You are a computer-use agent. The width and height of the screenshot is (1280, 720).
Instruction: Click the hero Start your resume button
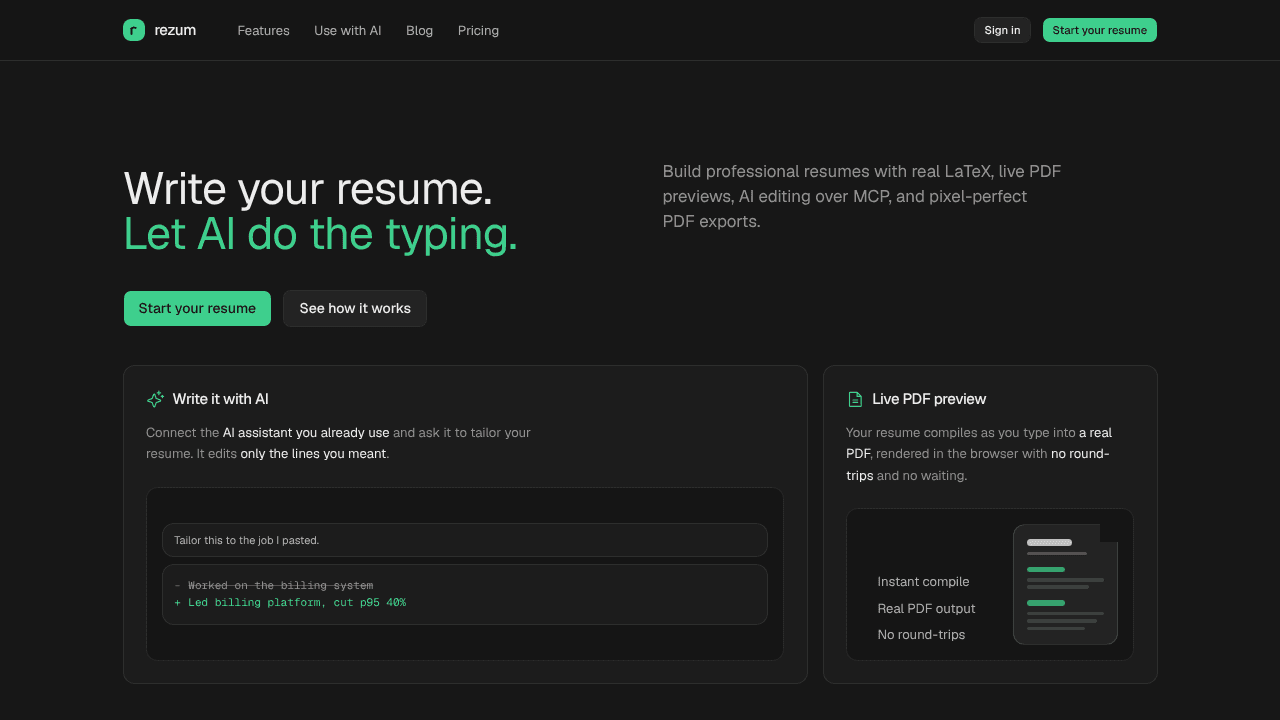click(x=197, y=308)
